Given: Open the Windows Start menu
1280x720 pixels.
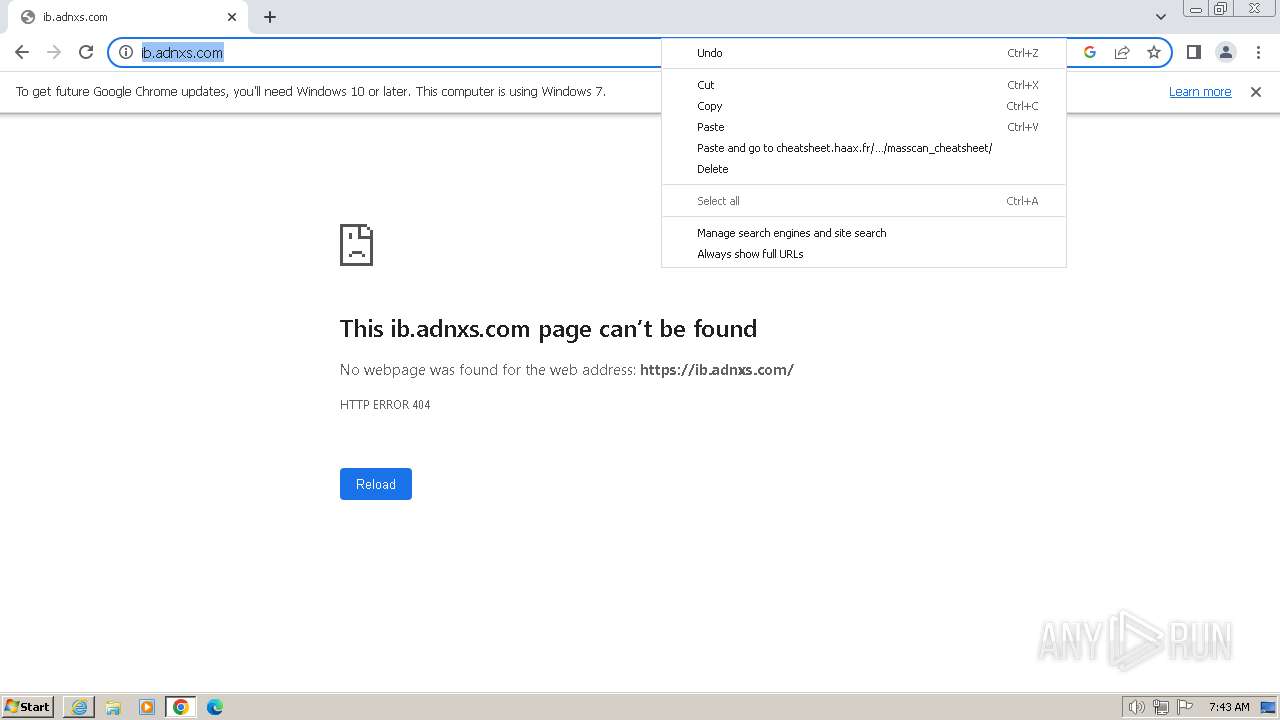Looking at the screenshot, I should 27,707.
